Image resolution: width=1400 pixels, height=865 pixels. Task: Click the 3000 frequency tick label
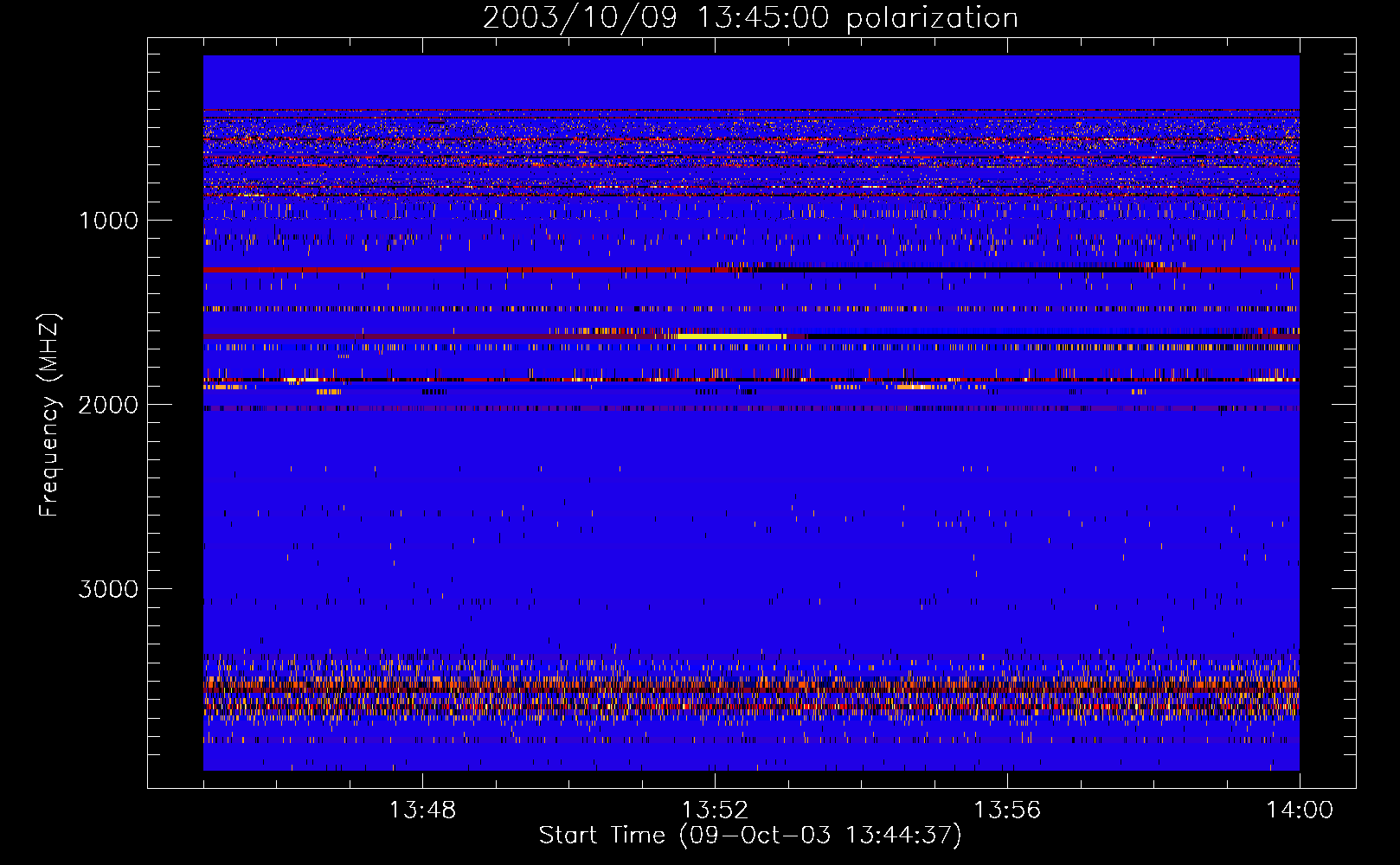click(108, 589)
